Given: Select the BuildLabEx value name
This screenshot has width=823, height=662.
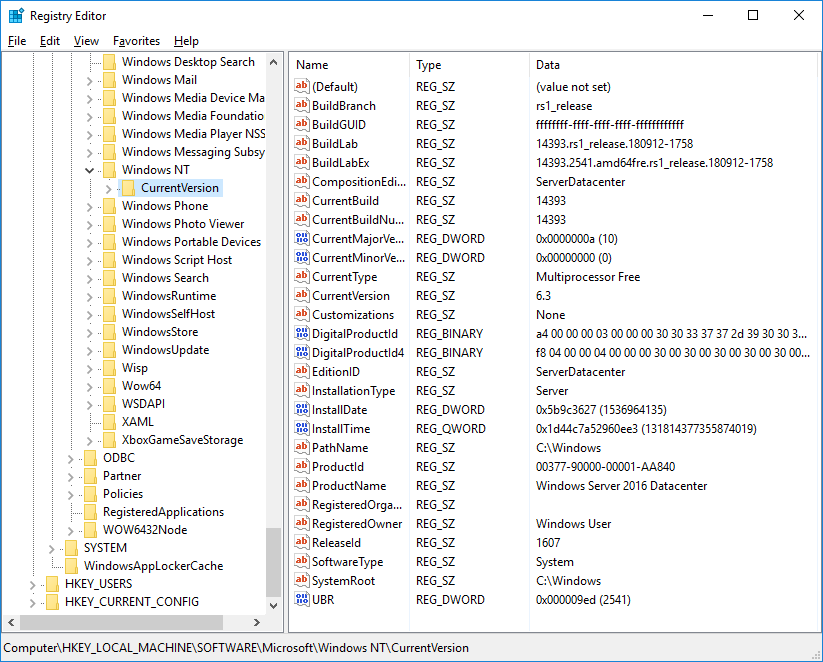Looking at the screenshot, I should tap(341, 163).
